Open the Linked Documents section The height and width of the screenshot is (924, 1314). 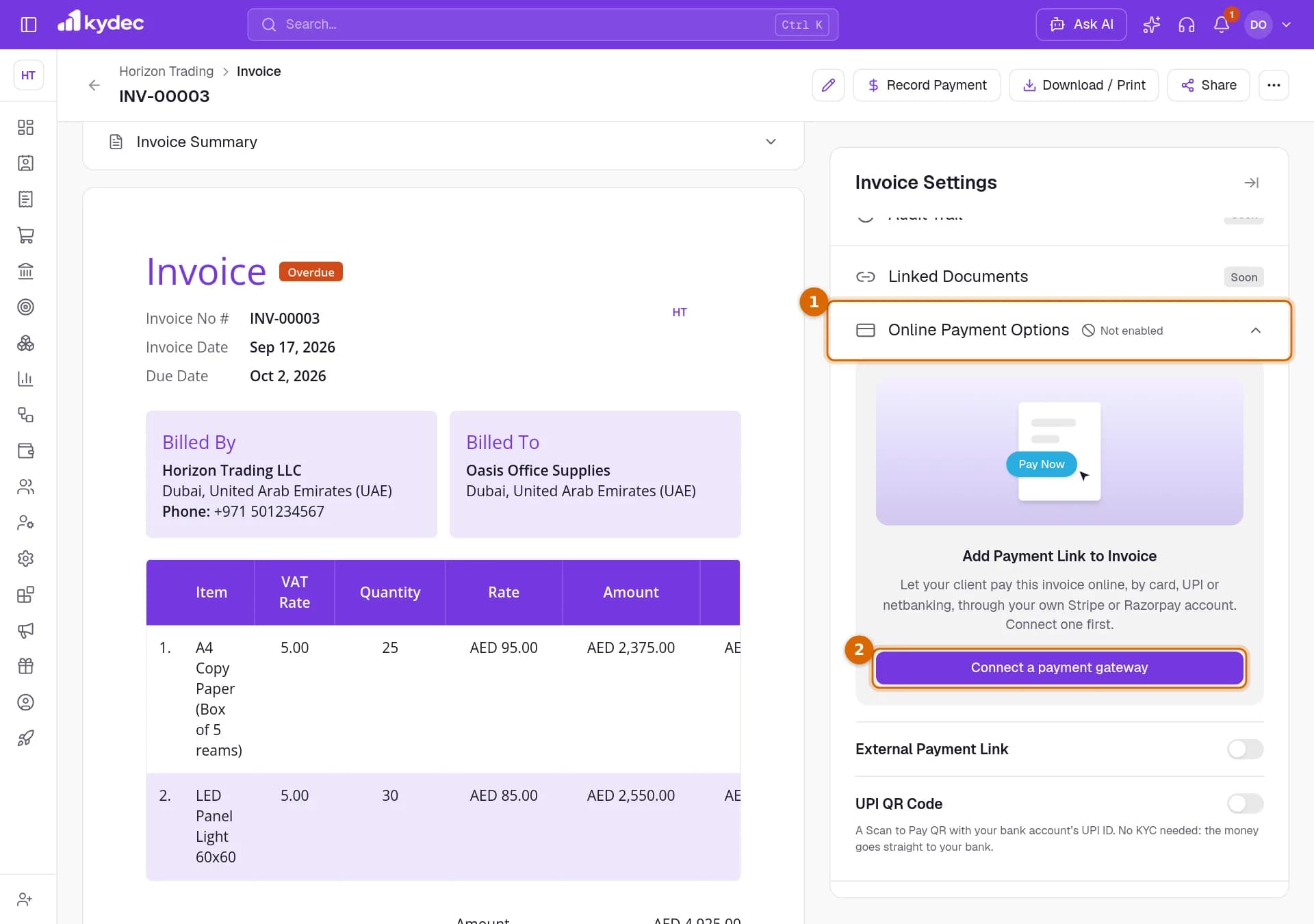(1059, 277)
